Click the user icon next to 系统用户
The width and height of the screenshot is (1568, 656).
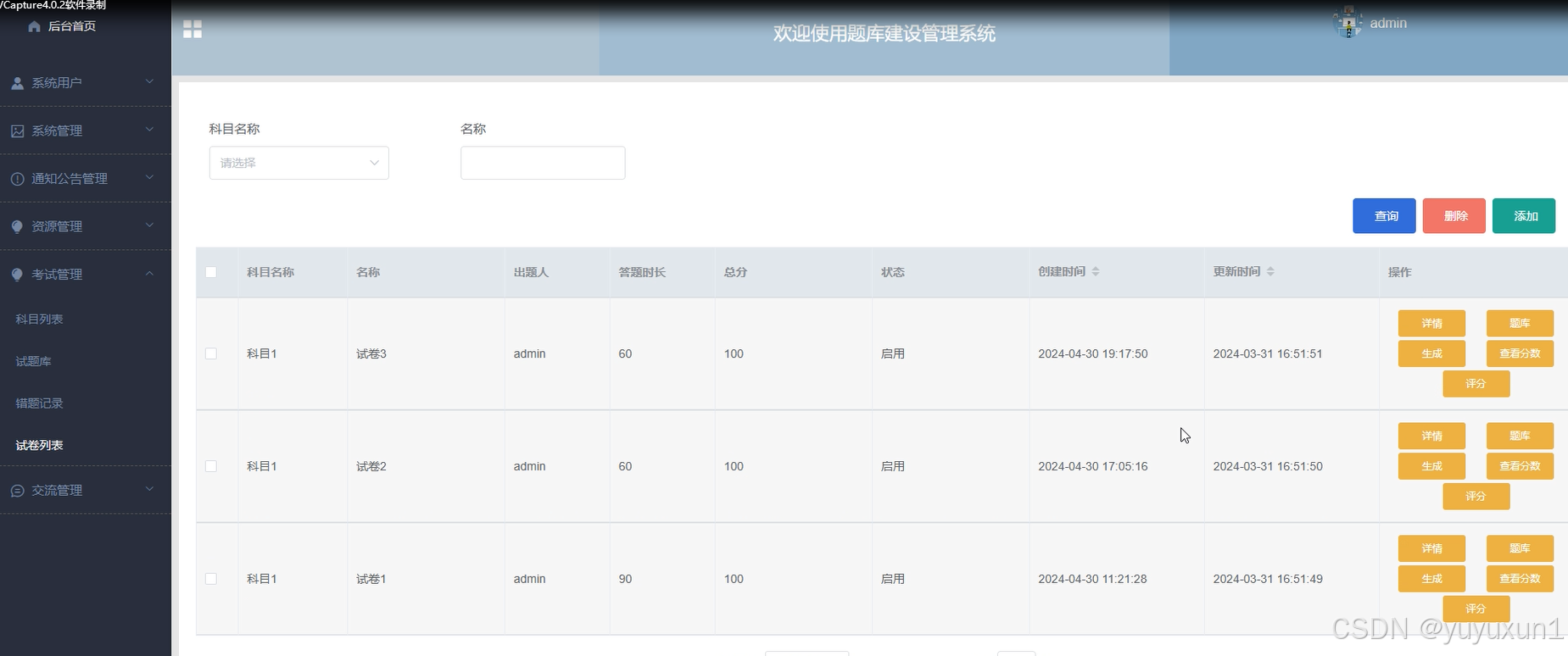(x=17, y=83)
